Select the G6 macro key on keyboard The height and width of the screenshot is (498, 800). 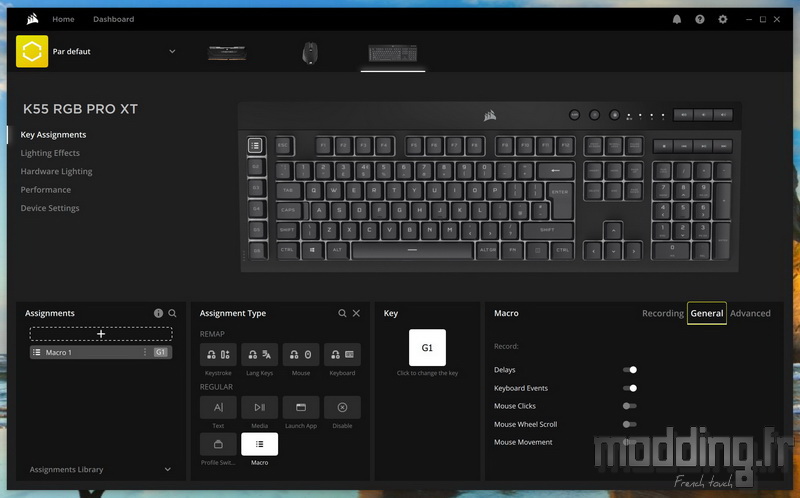tap(257, 251)
